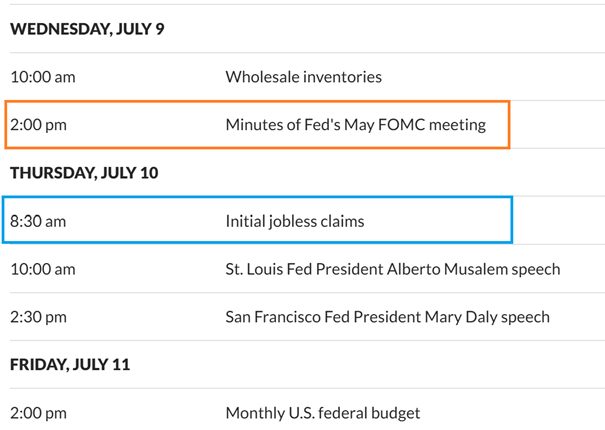This screenshot has width=605, height=430.
Task: Click the 8:30 am time label
Action: 38,221
